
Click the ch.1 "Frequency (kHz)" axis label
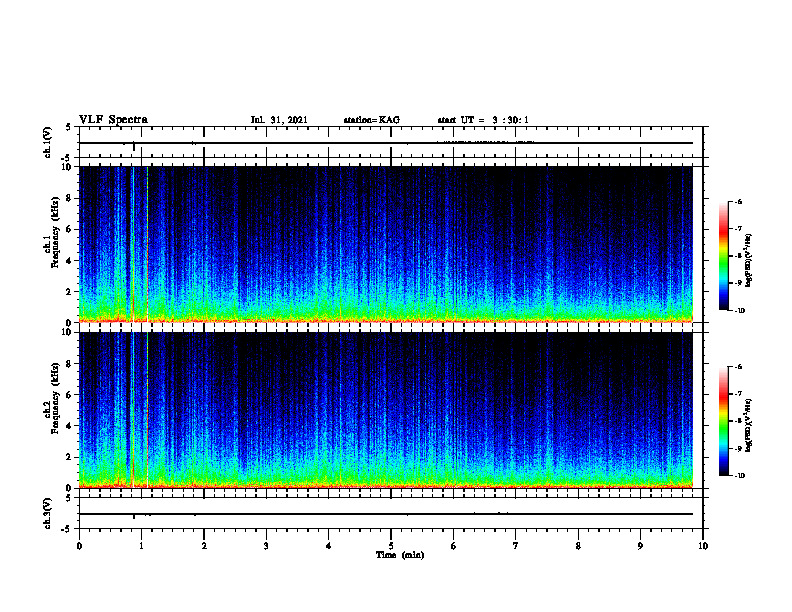tap(56, 232)
